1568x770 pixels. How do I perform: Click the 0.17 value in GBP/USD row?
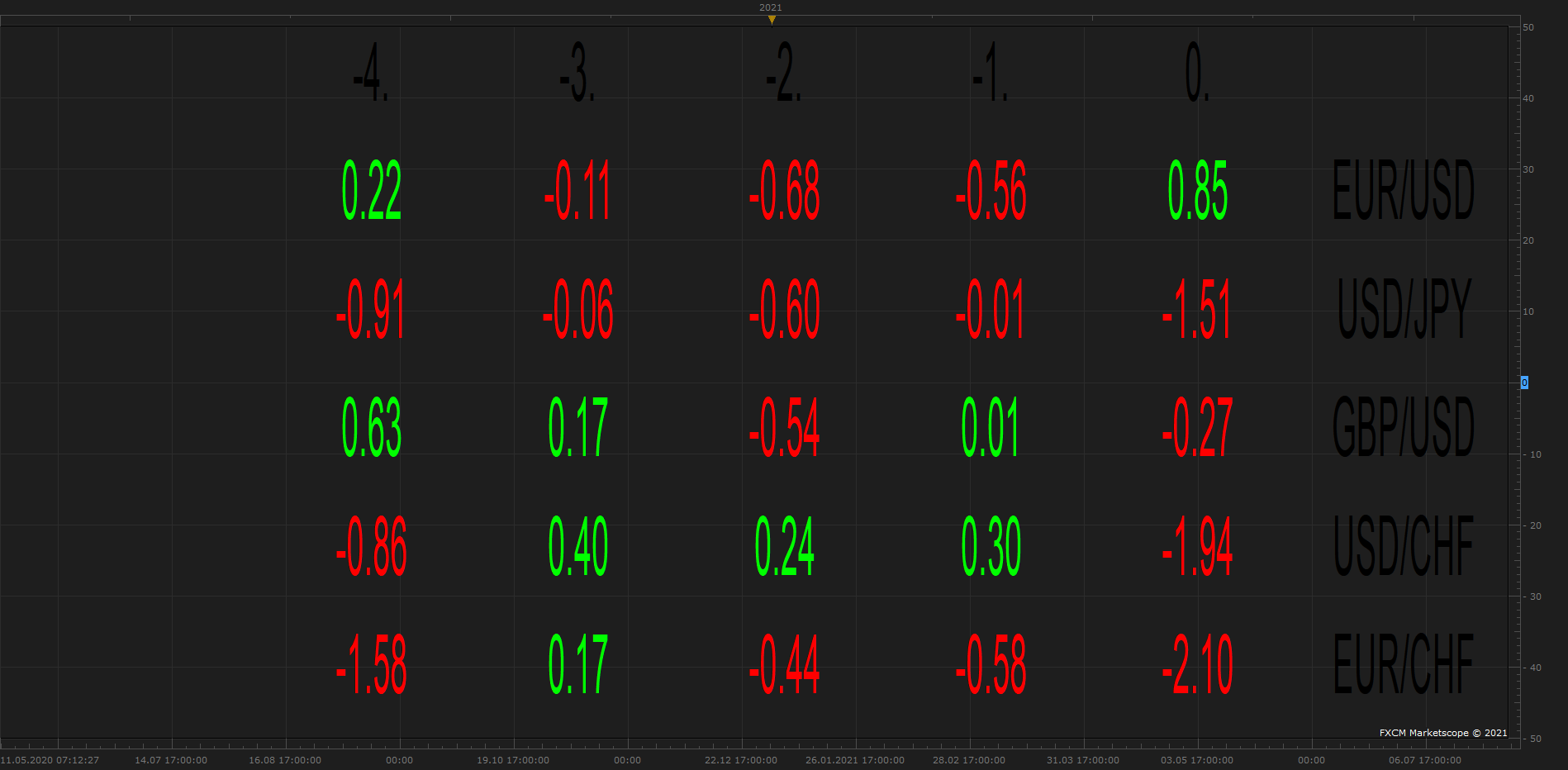coord(578,427)
